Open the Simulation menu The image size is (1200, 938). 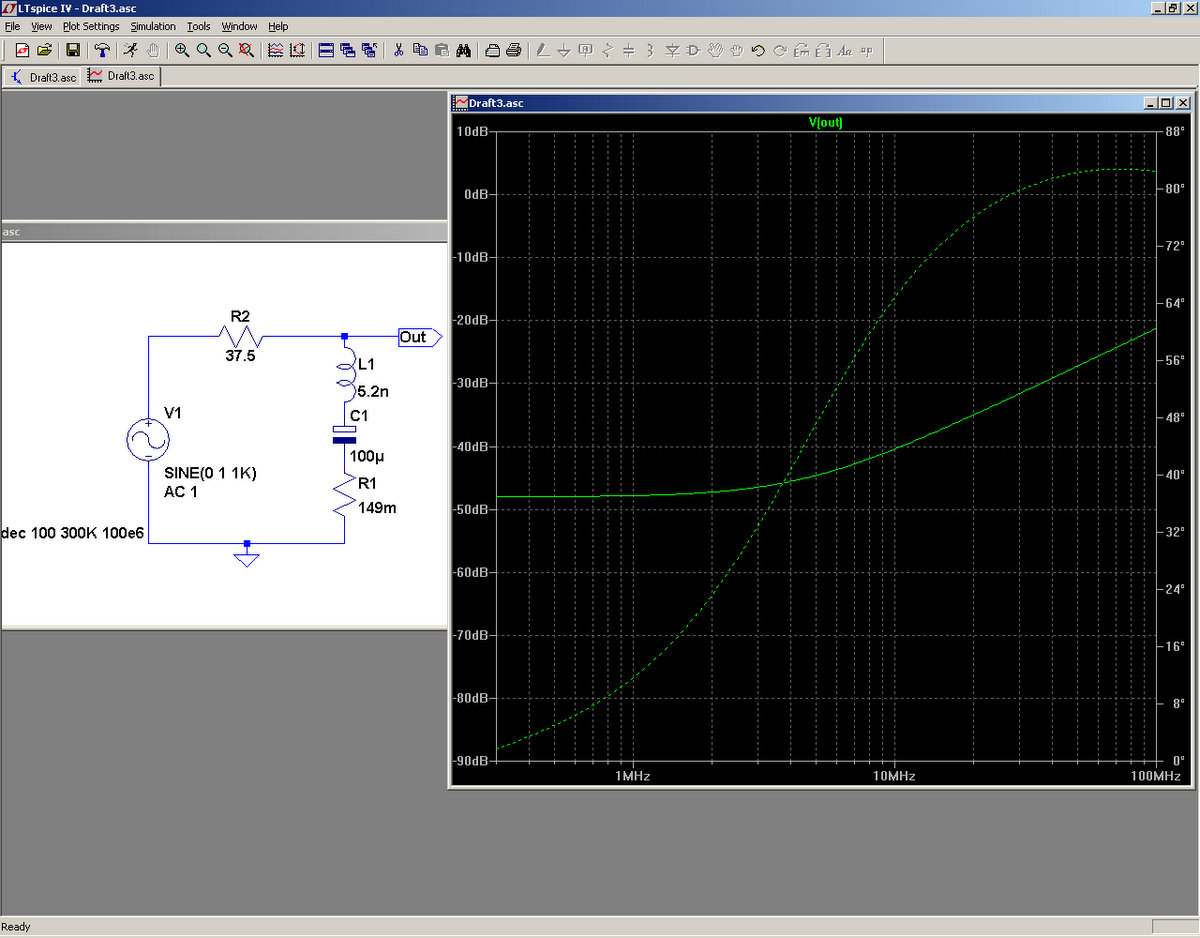tap(153, 26)
